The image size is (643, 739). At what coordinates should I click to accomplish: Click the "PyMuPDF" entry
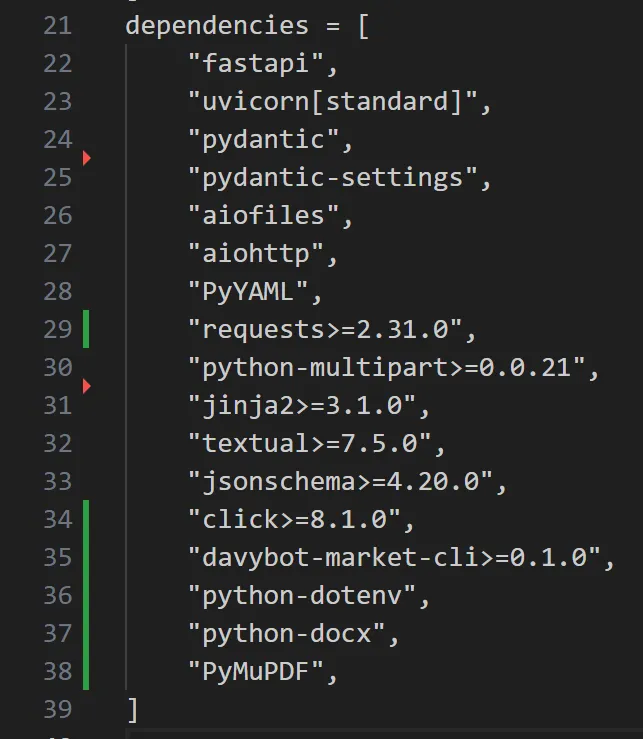[256, 672]
